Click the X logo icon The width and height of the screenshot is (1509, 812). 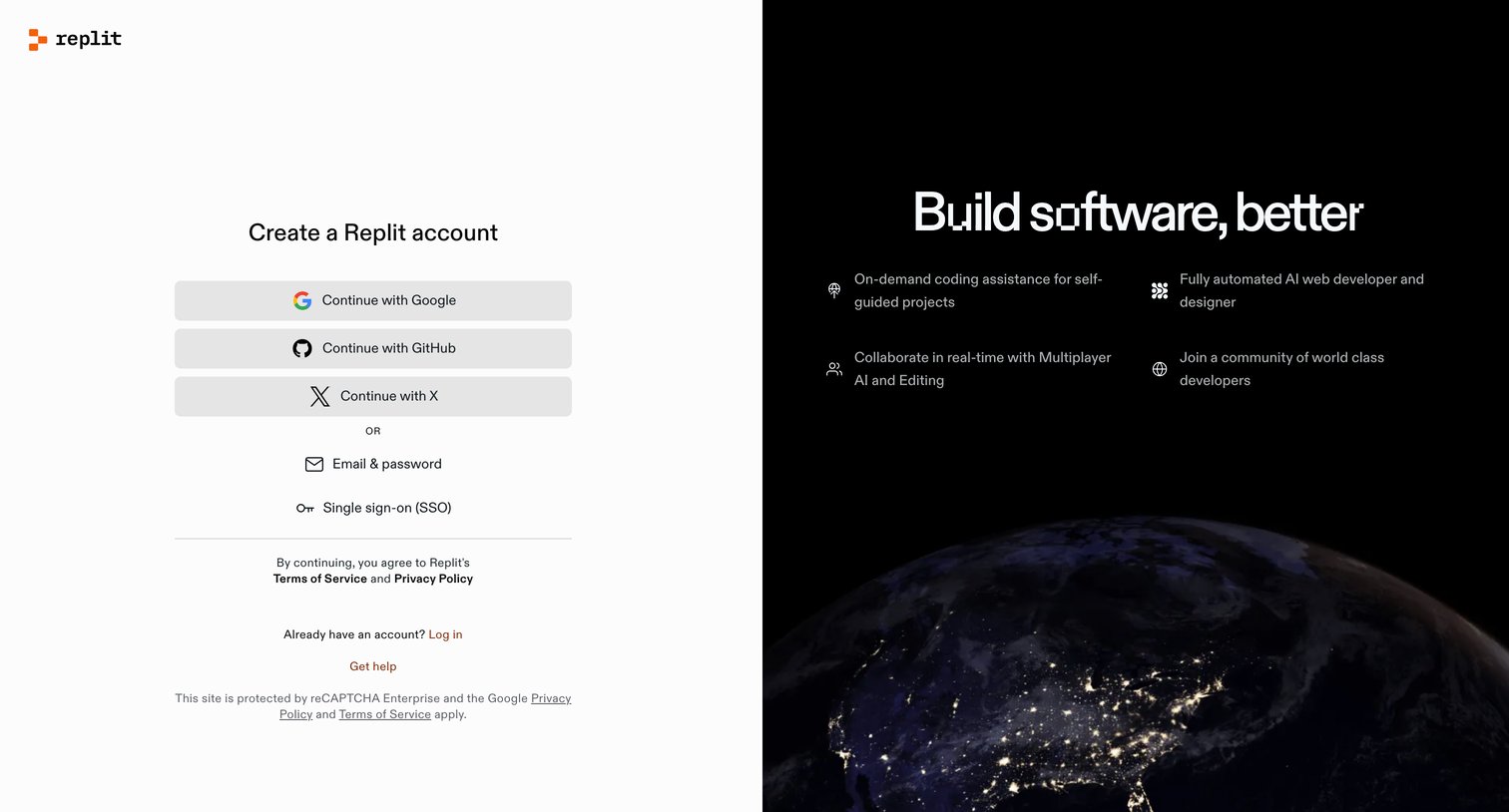click(319, 396)
